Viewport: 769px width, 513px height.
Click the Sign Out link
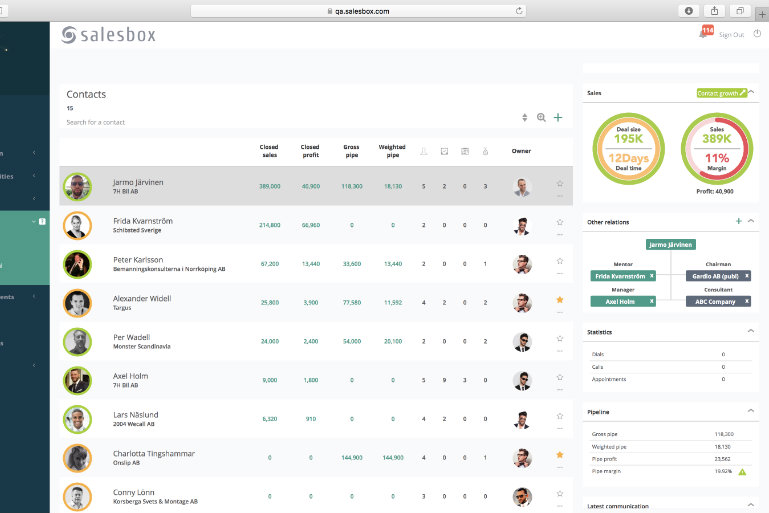pos(731,34)
